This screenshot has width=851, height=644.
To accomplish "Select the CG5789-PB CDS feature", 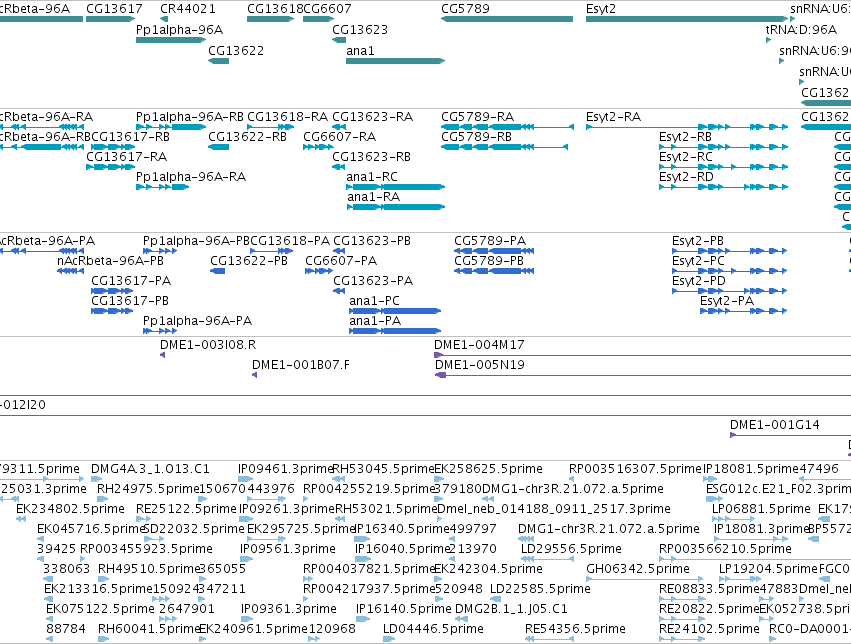I will tap(494, 271).
